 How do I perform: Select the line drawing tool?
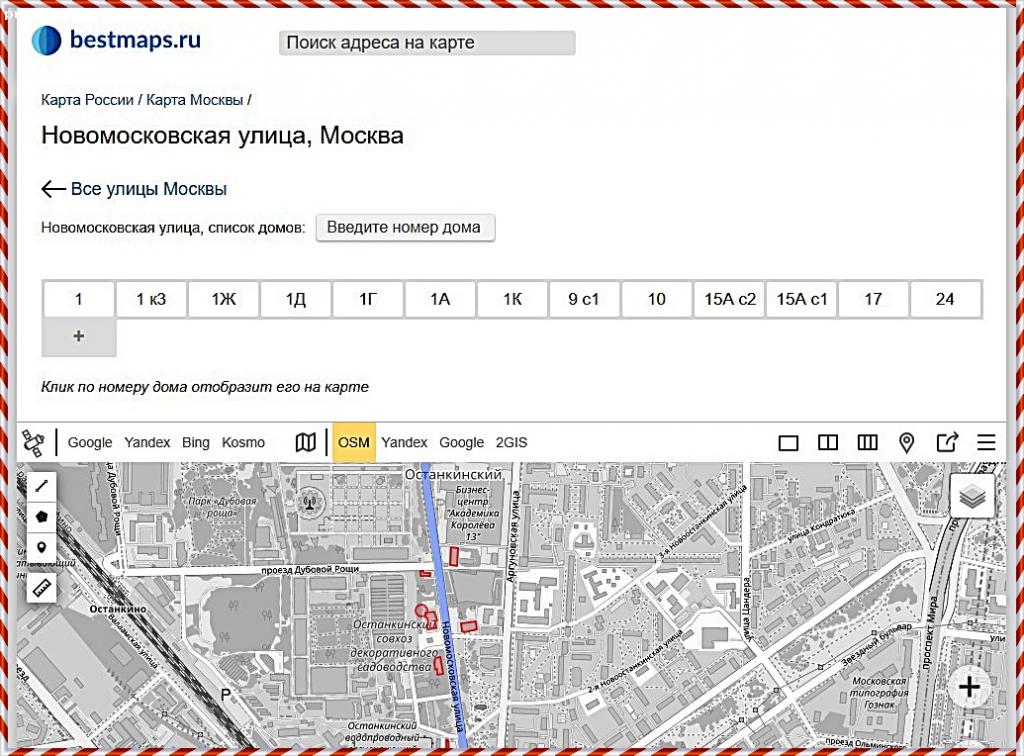click(x=42, y=486)
